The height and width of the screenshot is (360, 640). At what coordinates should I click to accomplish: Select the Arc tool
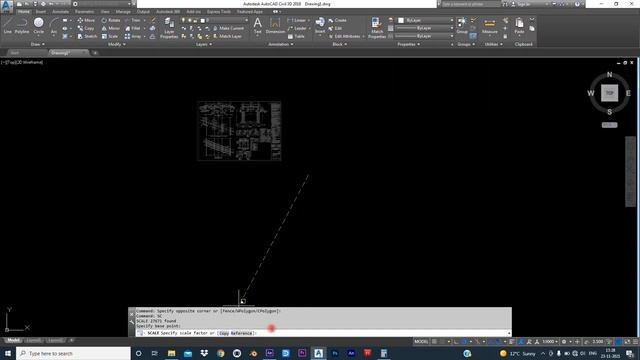[x=53, y=26]
